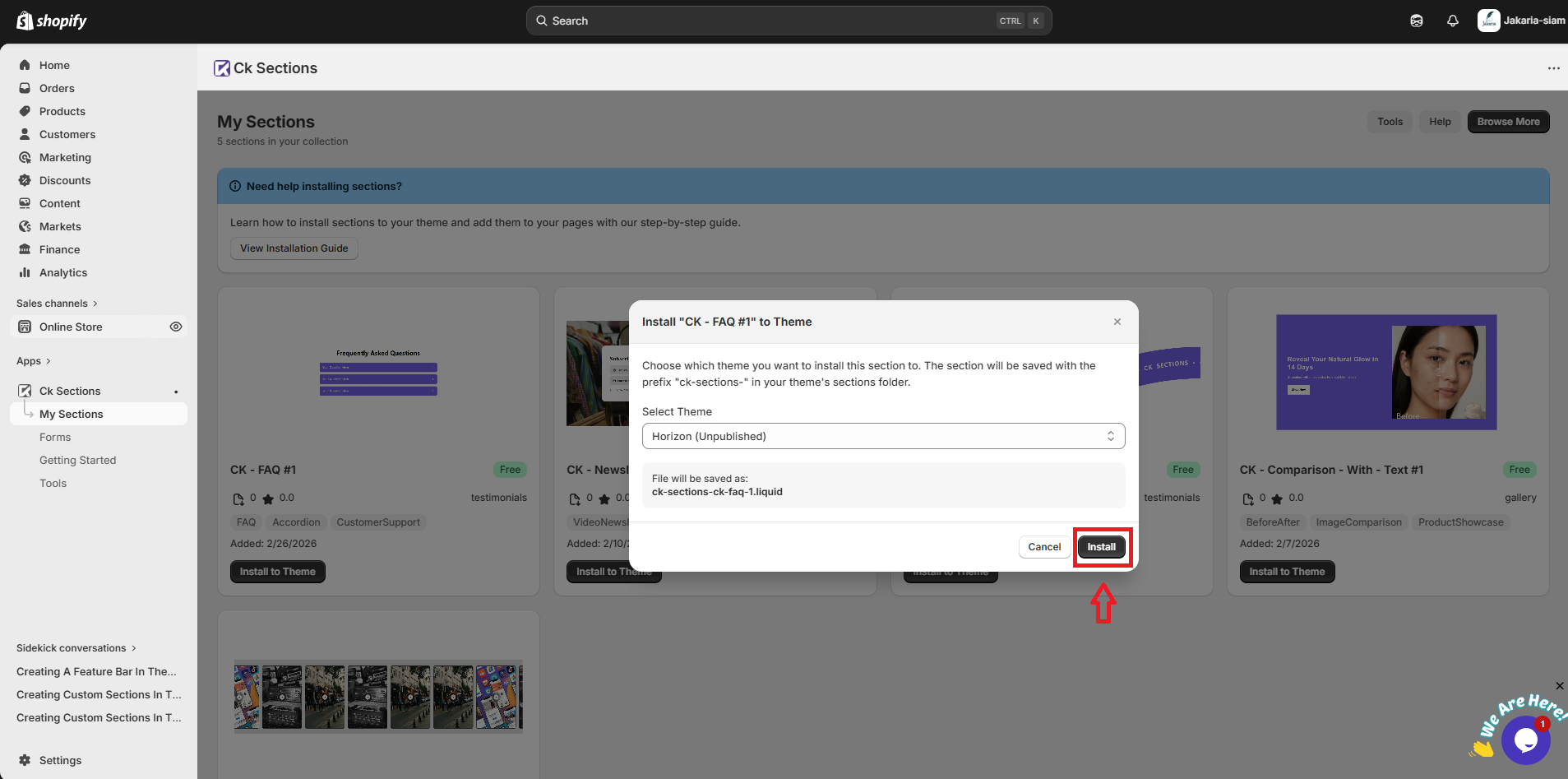This screenshot has height=779, width=1568.
Task: Open the Products menu item
Action: [62, 111]
